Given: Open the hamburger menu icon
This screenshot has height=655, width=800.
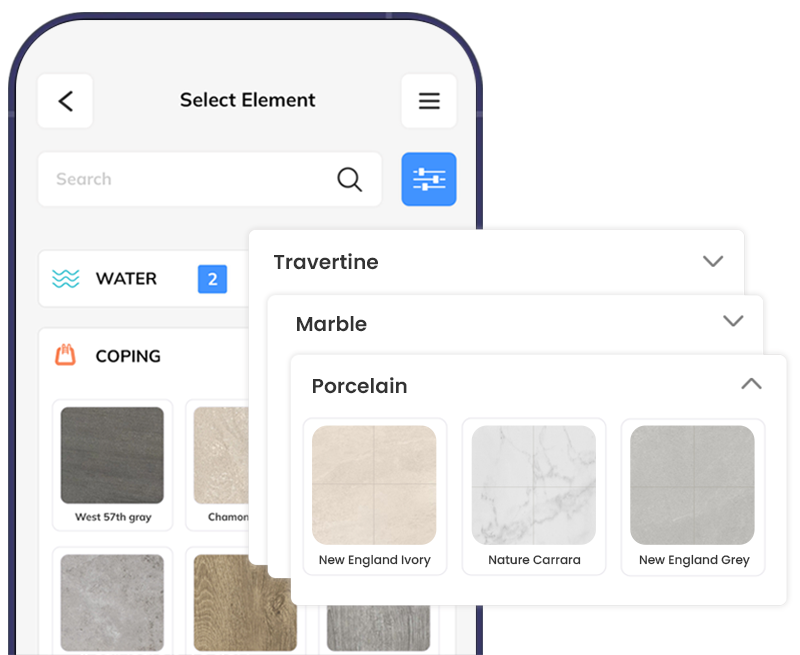Looking at the screenshot, I should point(429,100).
